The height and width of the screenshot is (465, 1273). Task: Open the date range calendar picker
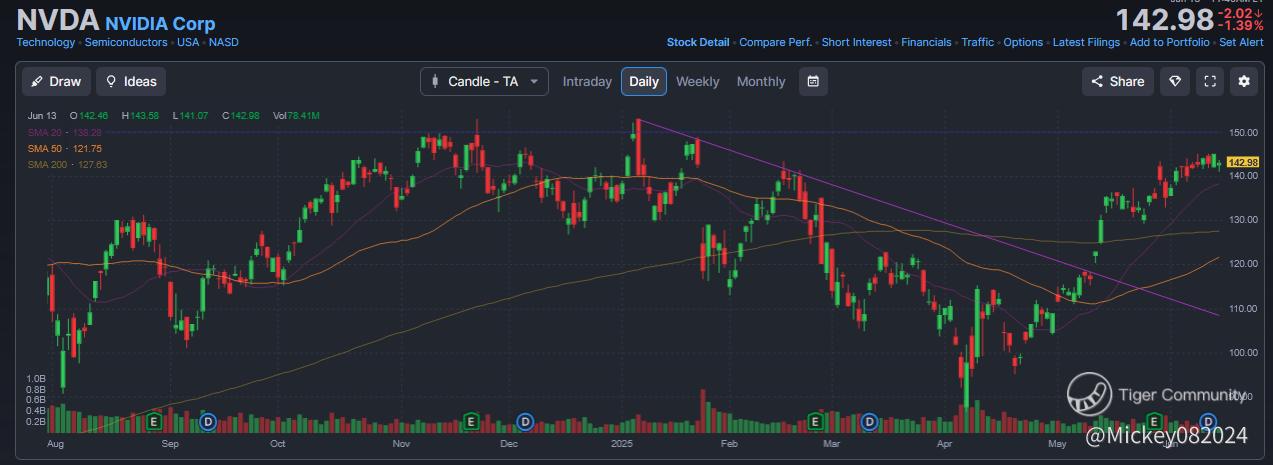[x=813, y=82]
